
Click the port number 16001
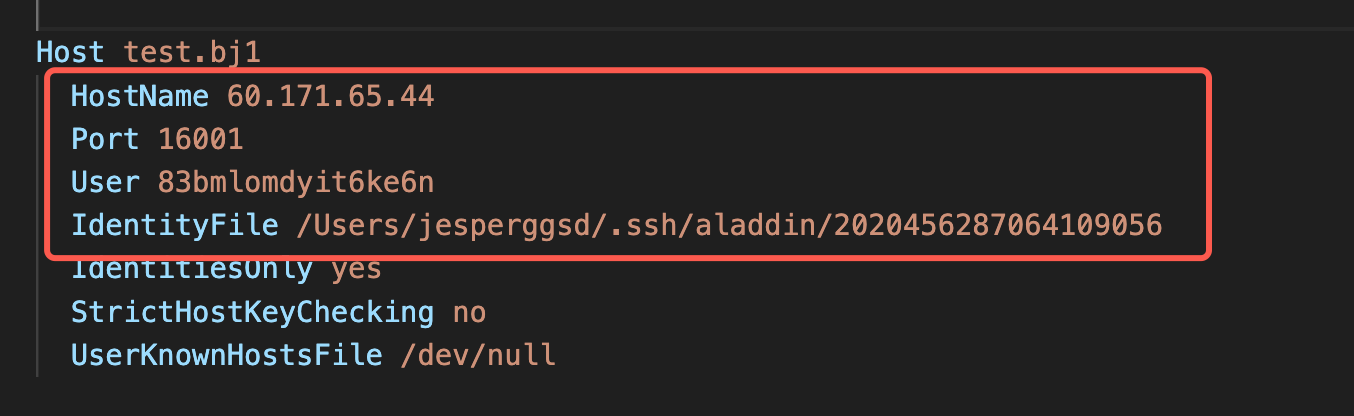click(x=200, y=139)
